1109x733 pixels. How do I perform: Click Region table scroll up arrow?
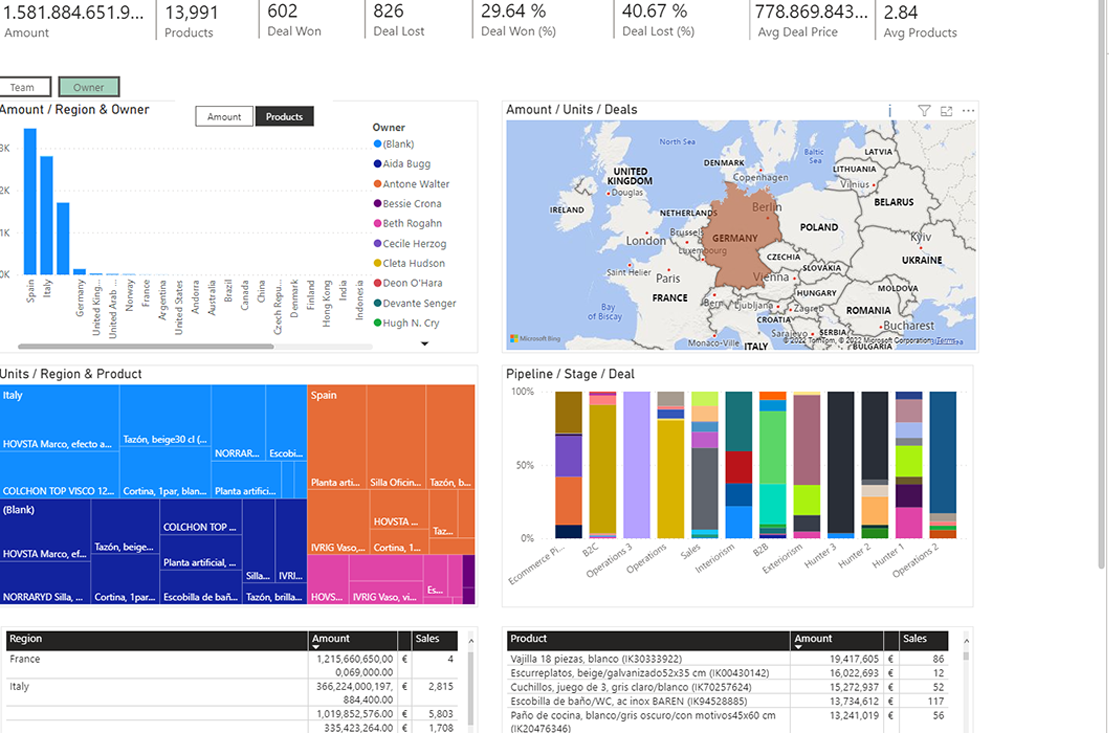tap(471, 640)
